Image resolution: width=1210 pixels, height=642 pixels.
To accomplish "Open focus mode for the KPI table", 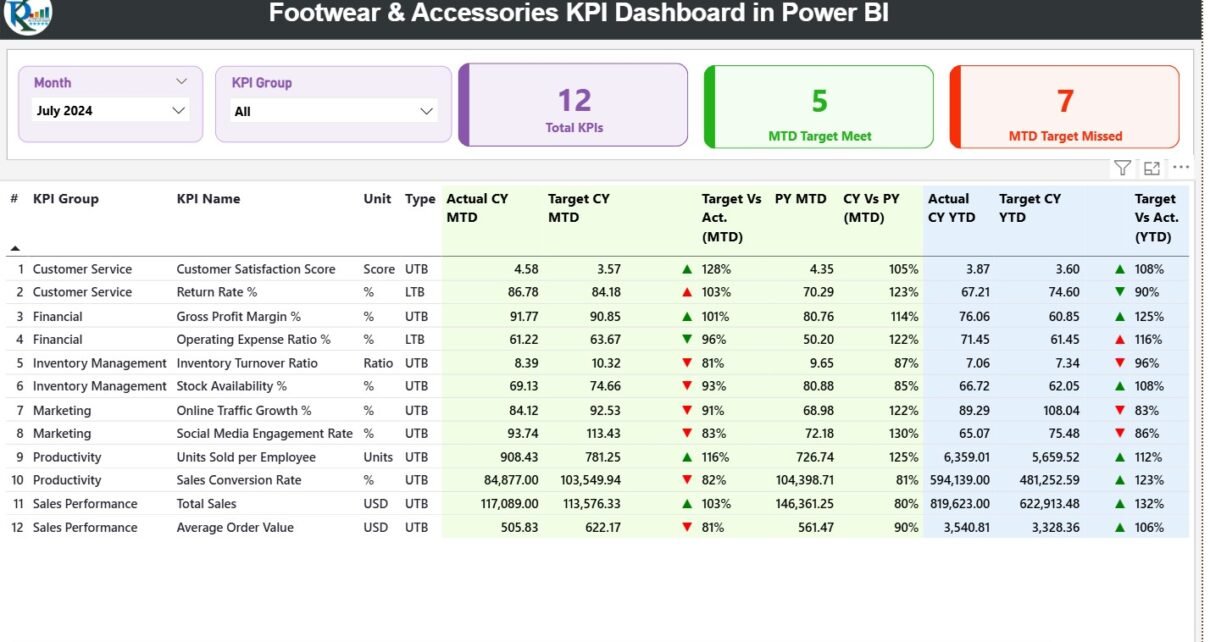I will tap(1152, 168).
